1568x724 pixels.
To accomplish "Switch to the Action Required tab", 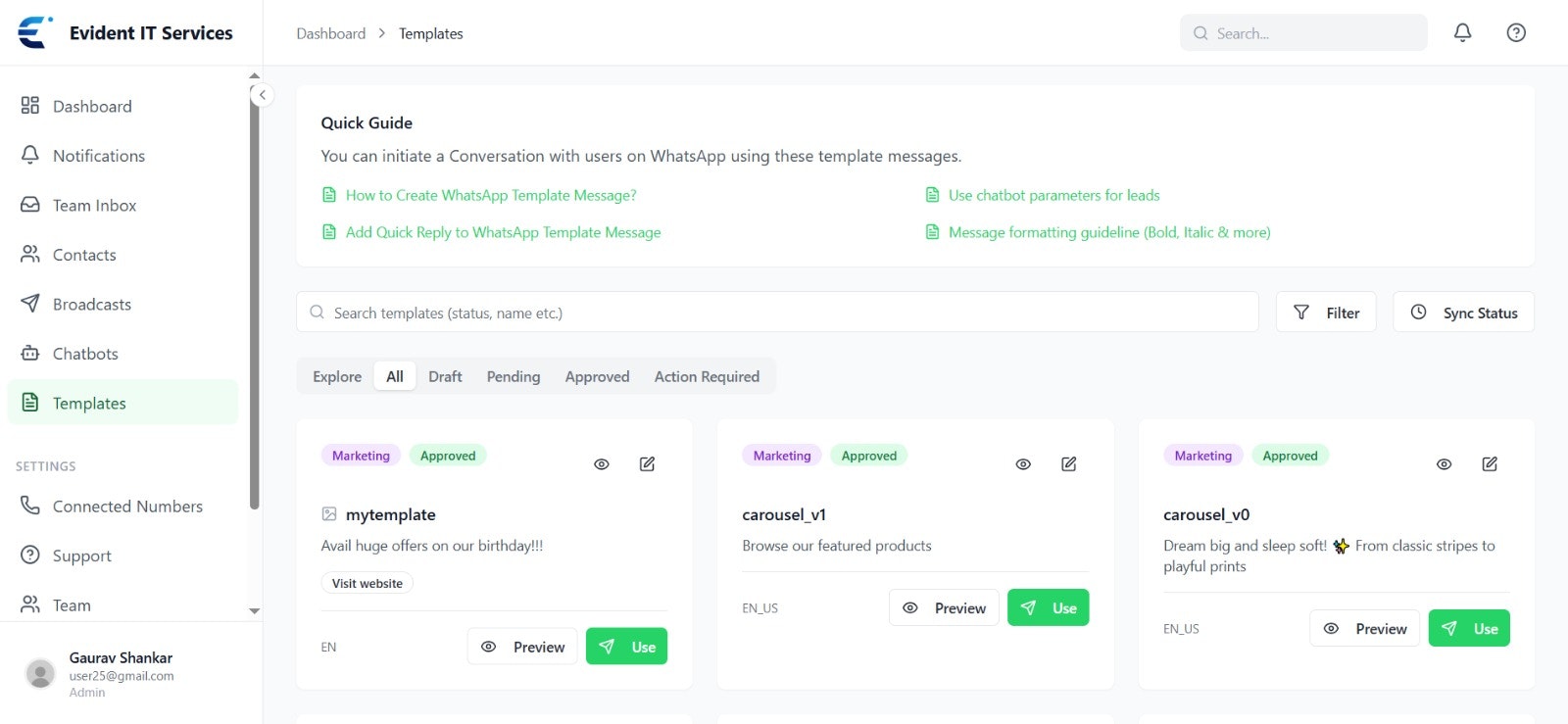I will click(707, 377).
